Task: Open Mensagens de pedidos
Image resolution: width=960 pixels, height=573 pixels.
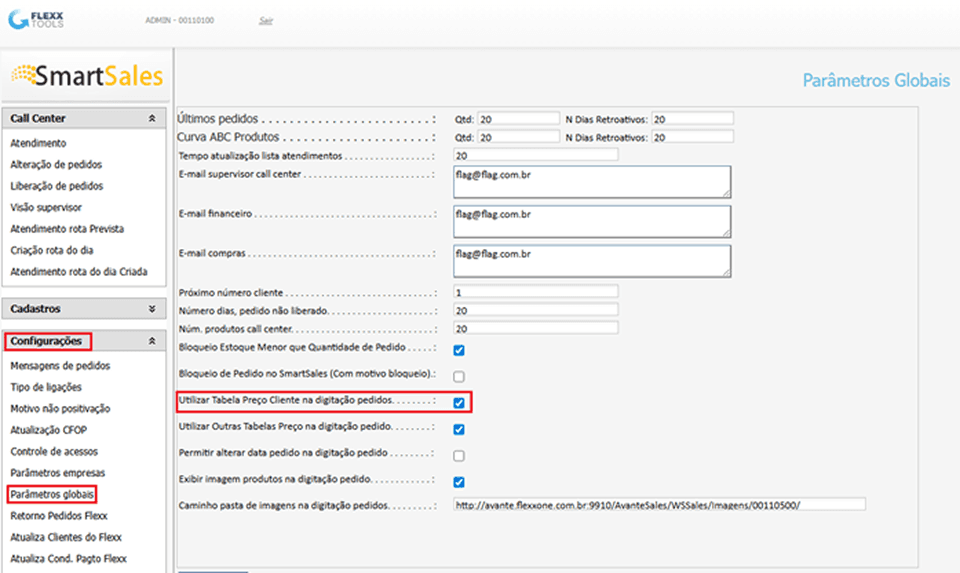Action: (60, 365)
